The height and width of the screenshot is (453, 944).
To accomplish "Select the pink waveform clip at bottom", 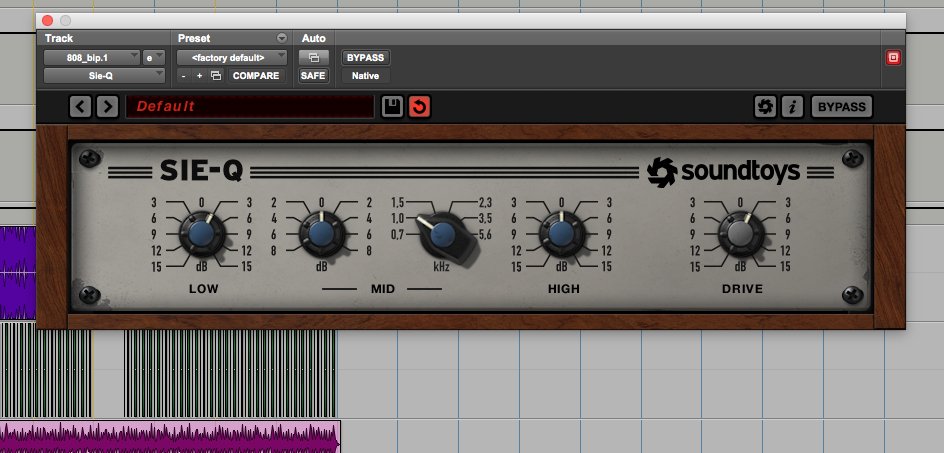I will [170, 437].
